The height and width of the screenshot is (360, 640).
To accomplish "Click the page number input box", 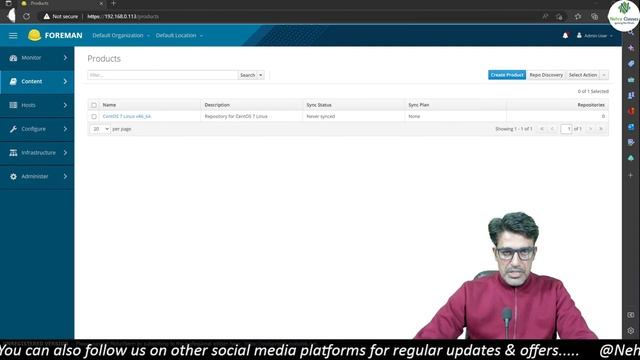I will [566, 129].
